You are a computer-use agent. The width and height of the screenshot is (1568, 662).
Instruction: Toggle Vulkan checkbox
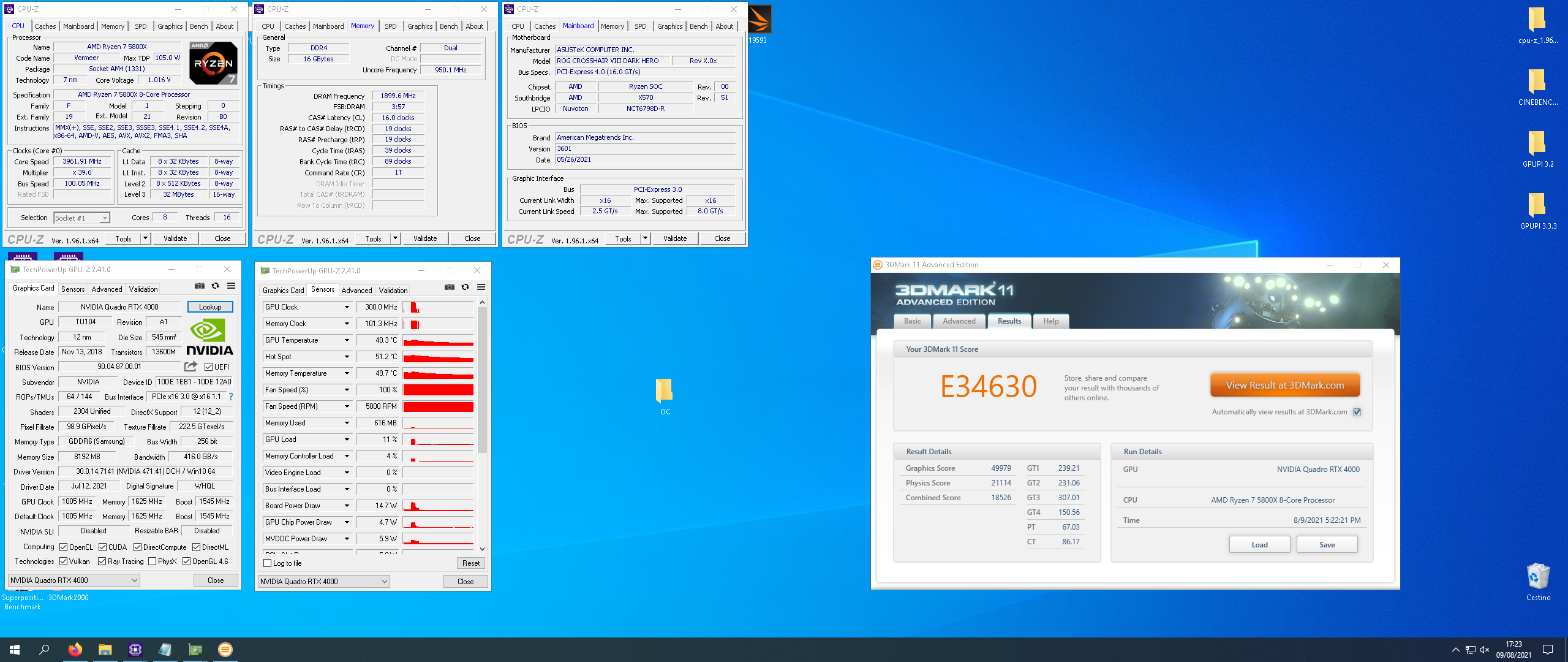[x=63, y=561]
